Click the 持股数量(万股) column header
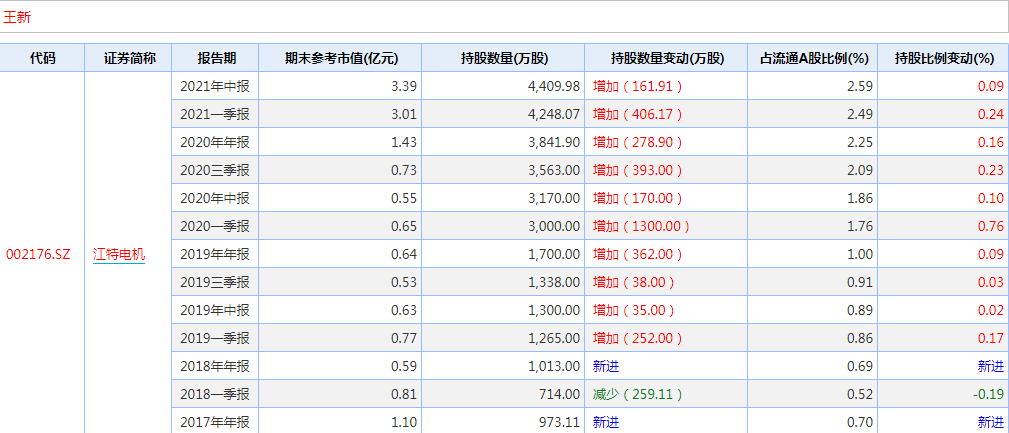The image size is (1009, 433). tap(503, 58)
